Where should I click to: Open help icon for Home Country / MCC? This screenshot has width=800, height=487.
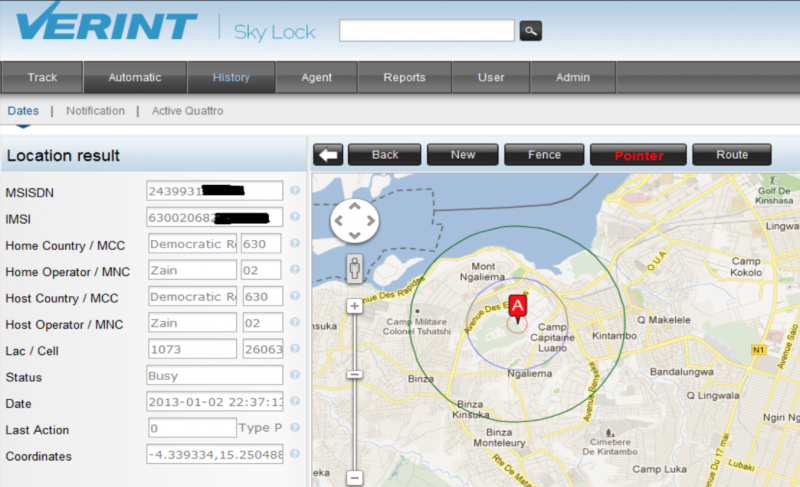pyautogui.click(x=295, y=243)
